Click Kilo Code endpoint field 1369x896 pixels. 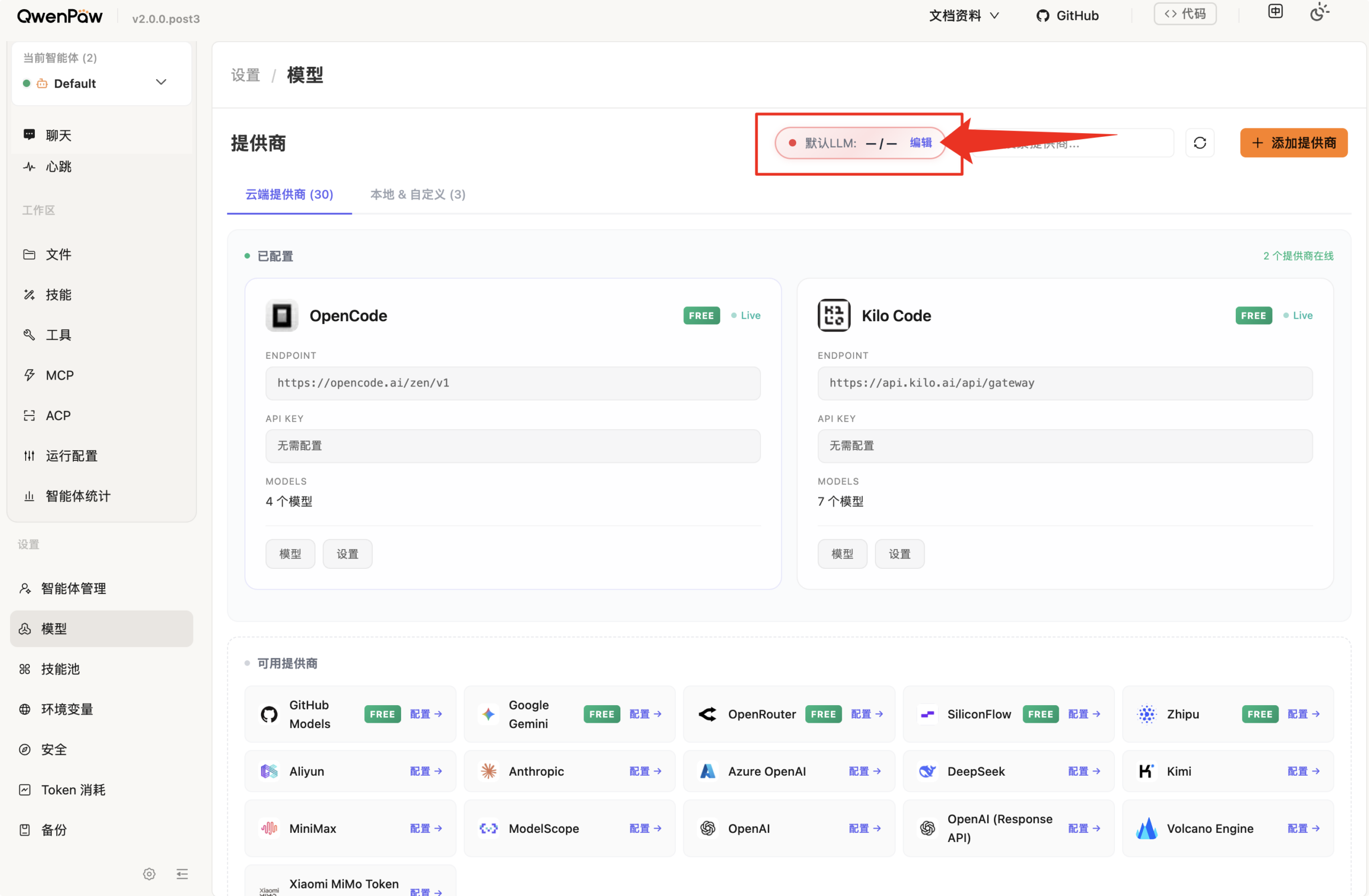1065,383
